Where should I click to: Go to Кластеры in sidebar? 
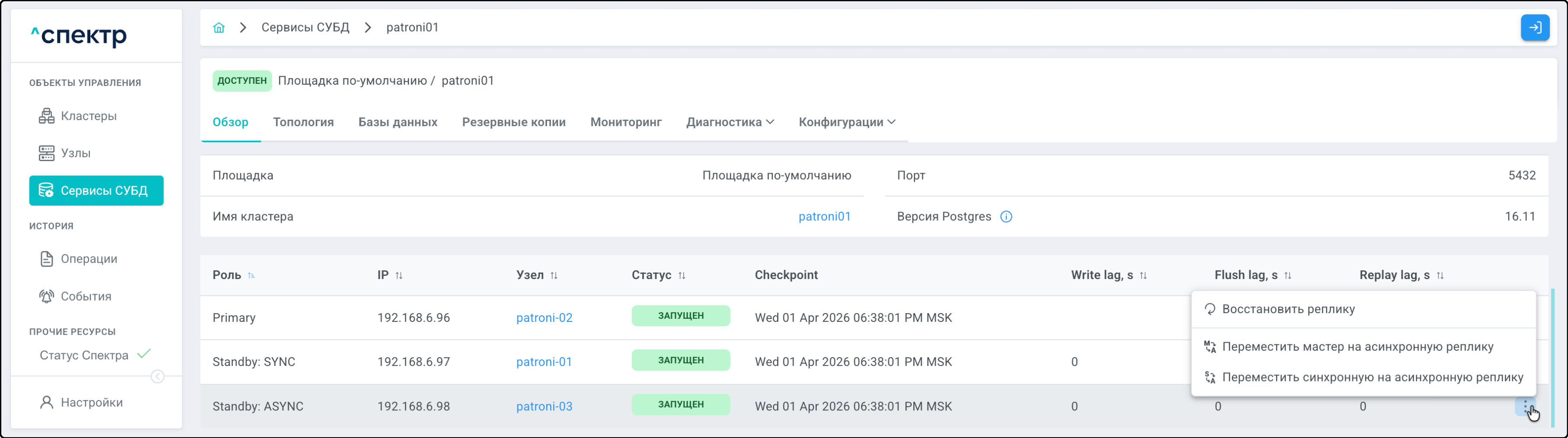[88, 116]
